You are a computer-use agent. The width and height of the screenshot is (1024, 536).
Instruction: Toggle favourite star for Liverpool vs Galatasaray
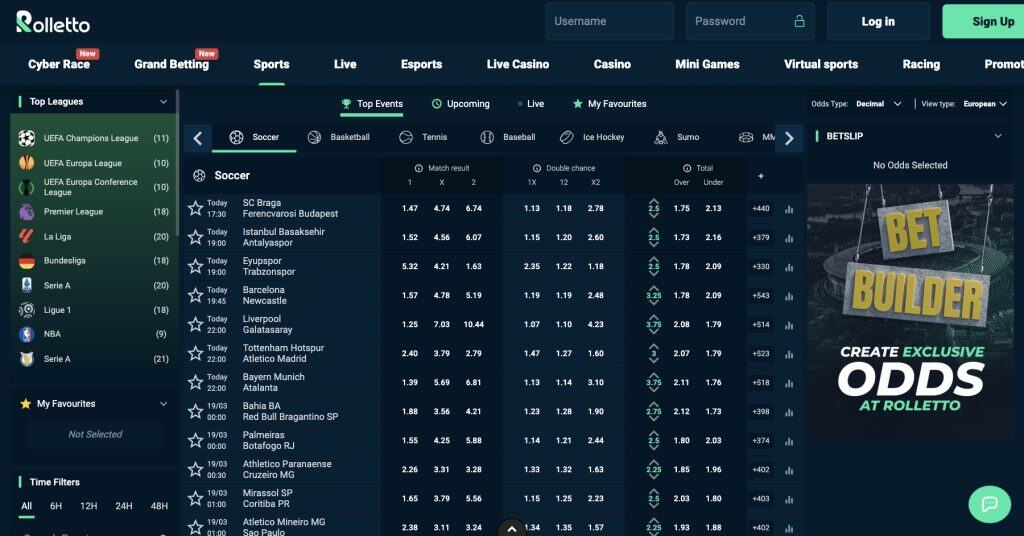tap(195, 324)
